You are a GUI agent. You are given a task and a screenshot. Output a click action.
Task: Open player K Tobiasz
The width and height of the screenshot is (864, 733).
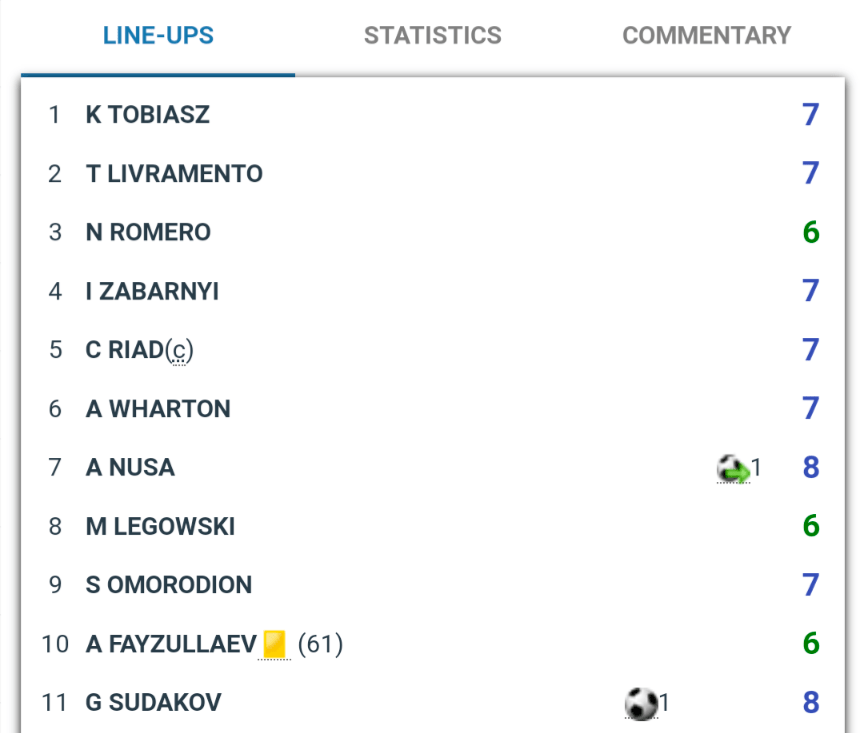click(148, 115)
